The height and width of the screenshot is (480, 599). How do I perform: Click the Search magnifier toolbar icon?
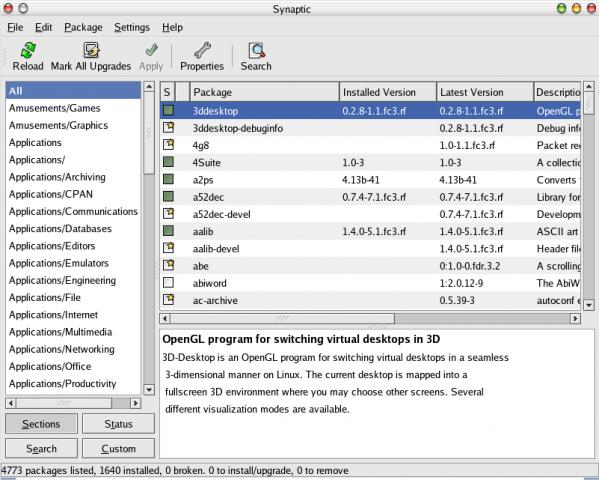(256, 50)
